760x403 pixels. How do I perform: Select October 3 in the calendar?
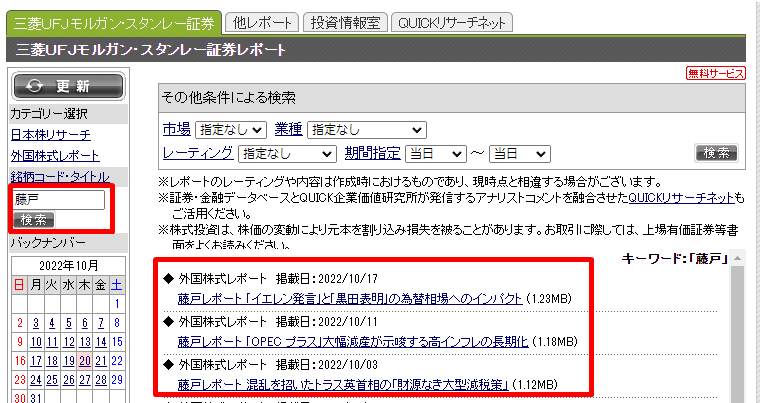click(36, 323)
